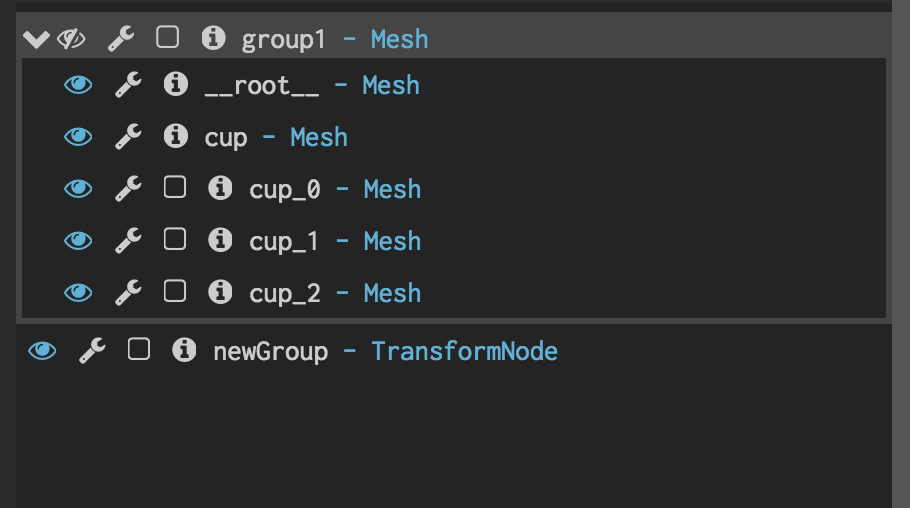Image resolution: width=910 pixels, height=508 pixels.
Task: Open the wrench debug options for group1
Action: pyautogui.click(x=121, y=39)
